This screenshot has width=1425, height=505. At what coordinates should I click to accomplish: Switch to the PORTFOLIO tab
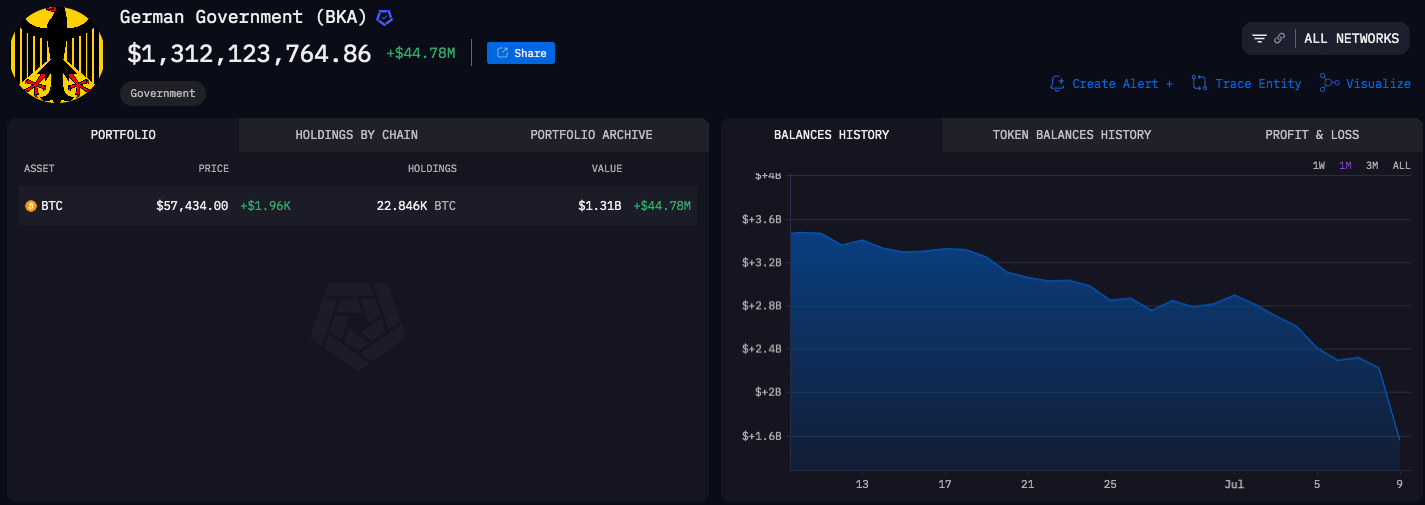[123, 135]
